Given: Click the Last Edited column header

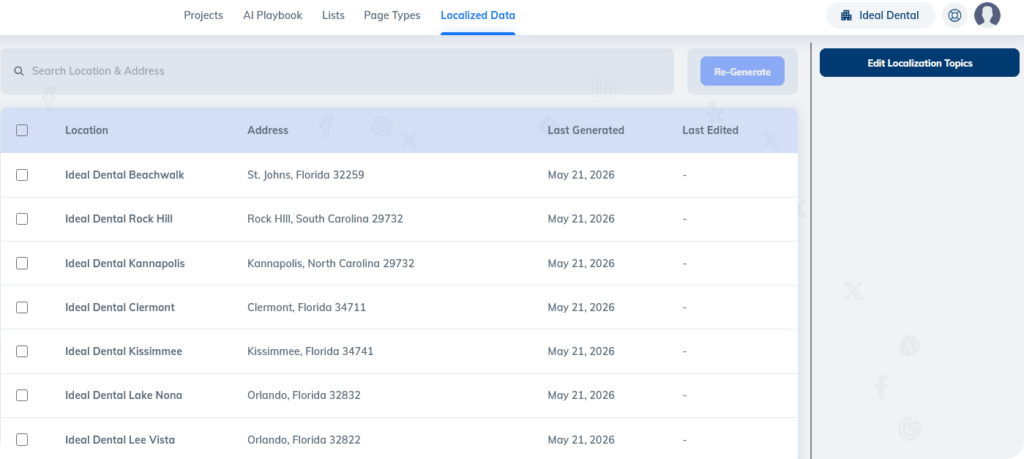Looking at the screenshot, I should tap(711, 130).
